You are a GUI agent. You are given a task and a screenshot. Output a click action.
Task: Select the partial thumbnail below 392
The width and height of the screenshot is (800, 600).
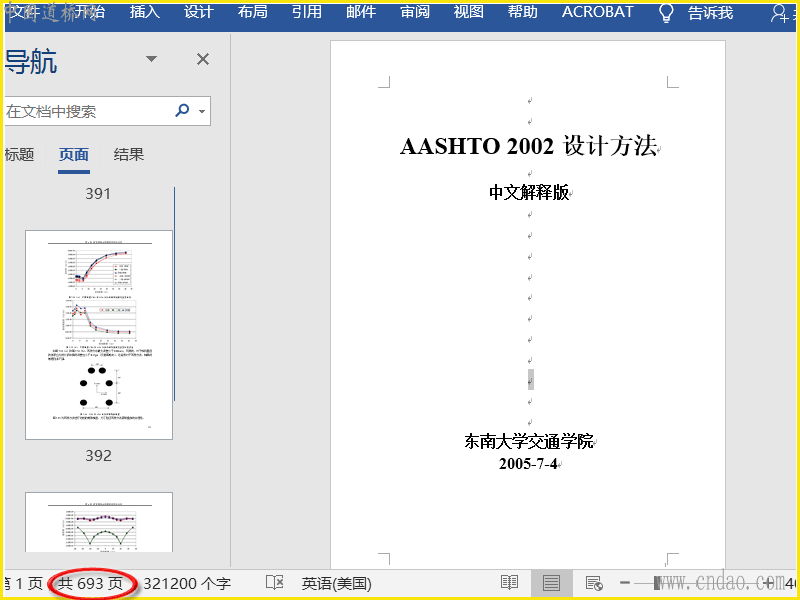99,522
